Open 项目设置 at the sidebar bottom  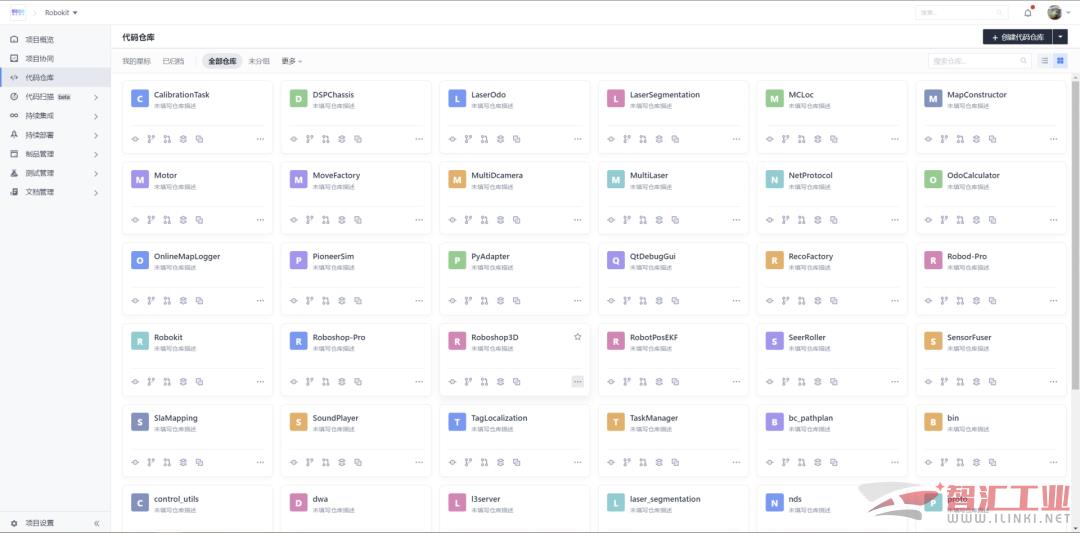(41, 523)
